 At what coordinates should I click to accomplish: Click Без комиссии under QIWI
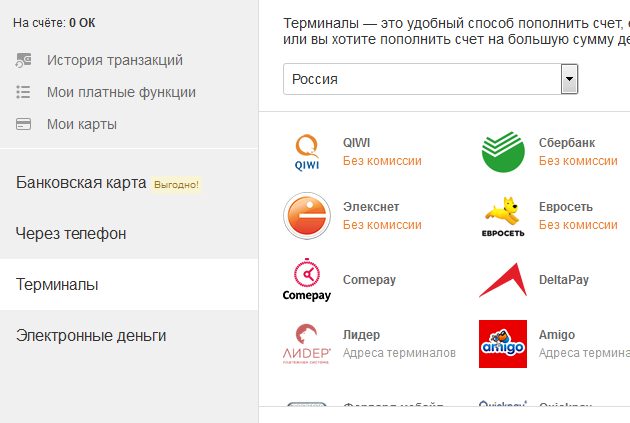(382, 161)
